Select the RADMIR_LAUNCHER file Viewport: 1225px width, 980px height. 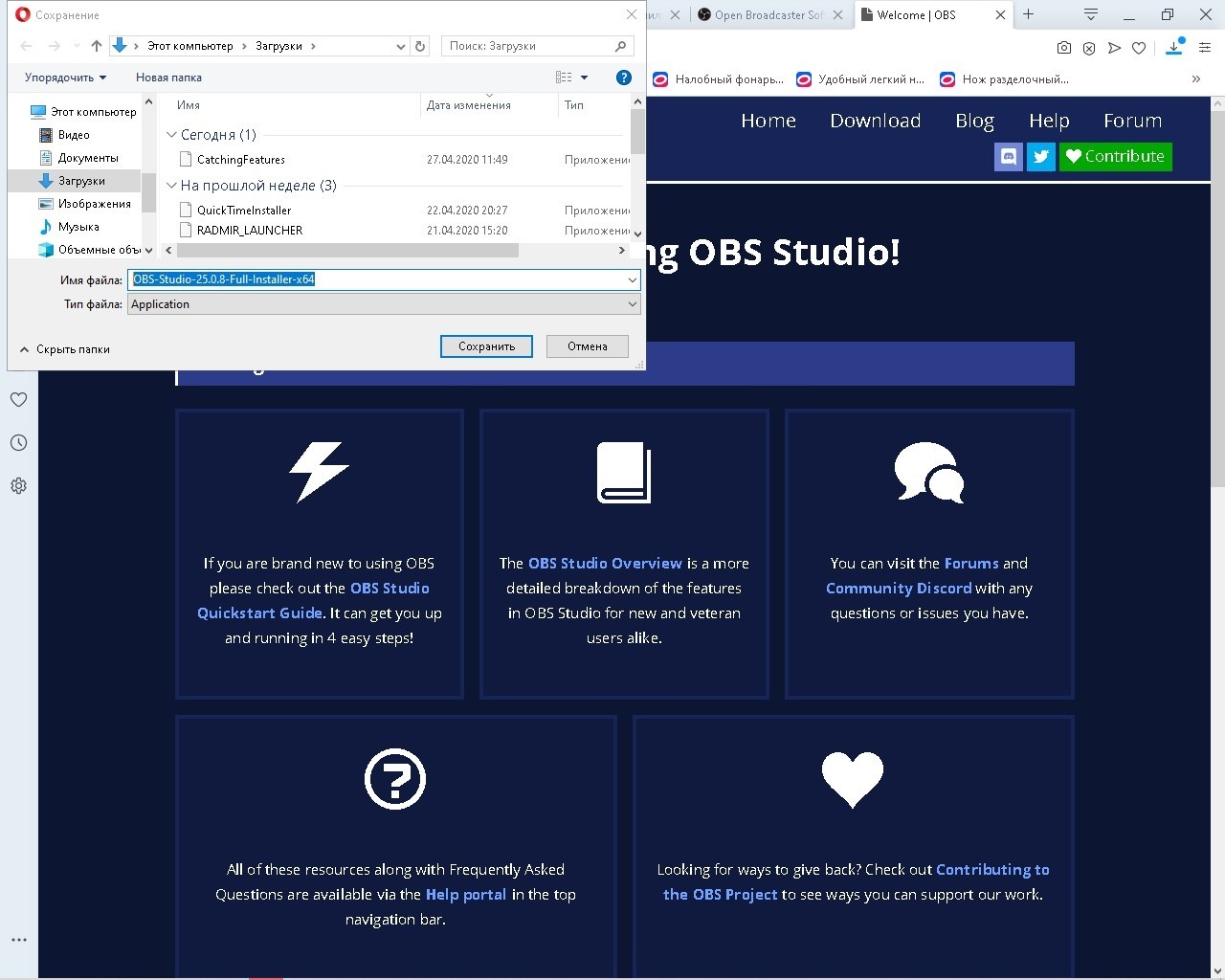point(250,231)
